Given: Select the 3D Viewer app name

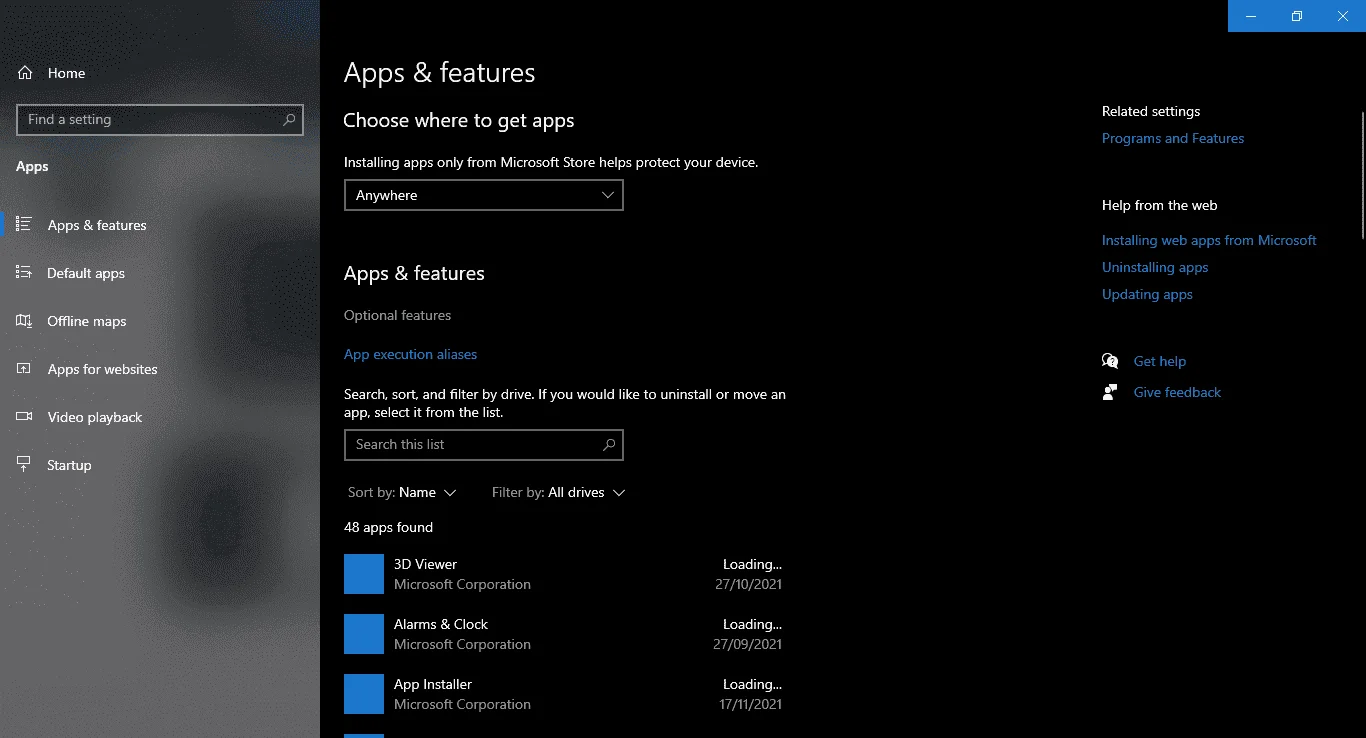Looking at the screenshot, I should pyautogui.click(x=425, y=564).
